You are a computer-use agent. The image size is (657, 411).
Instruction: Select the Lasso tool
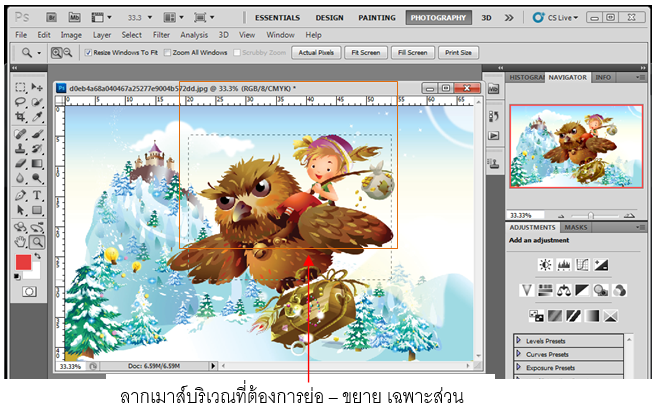pyautogui.click(x=21, y=102)
